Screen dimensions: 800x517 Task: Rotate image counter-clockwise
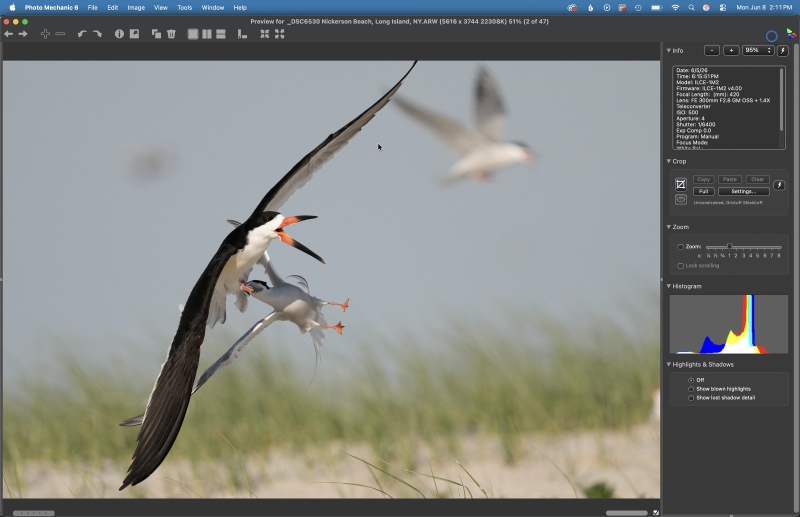click(82, 34)
